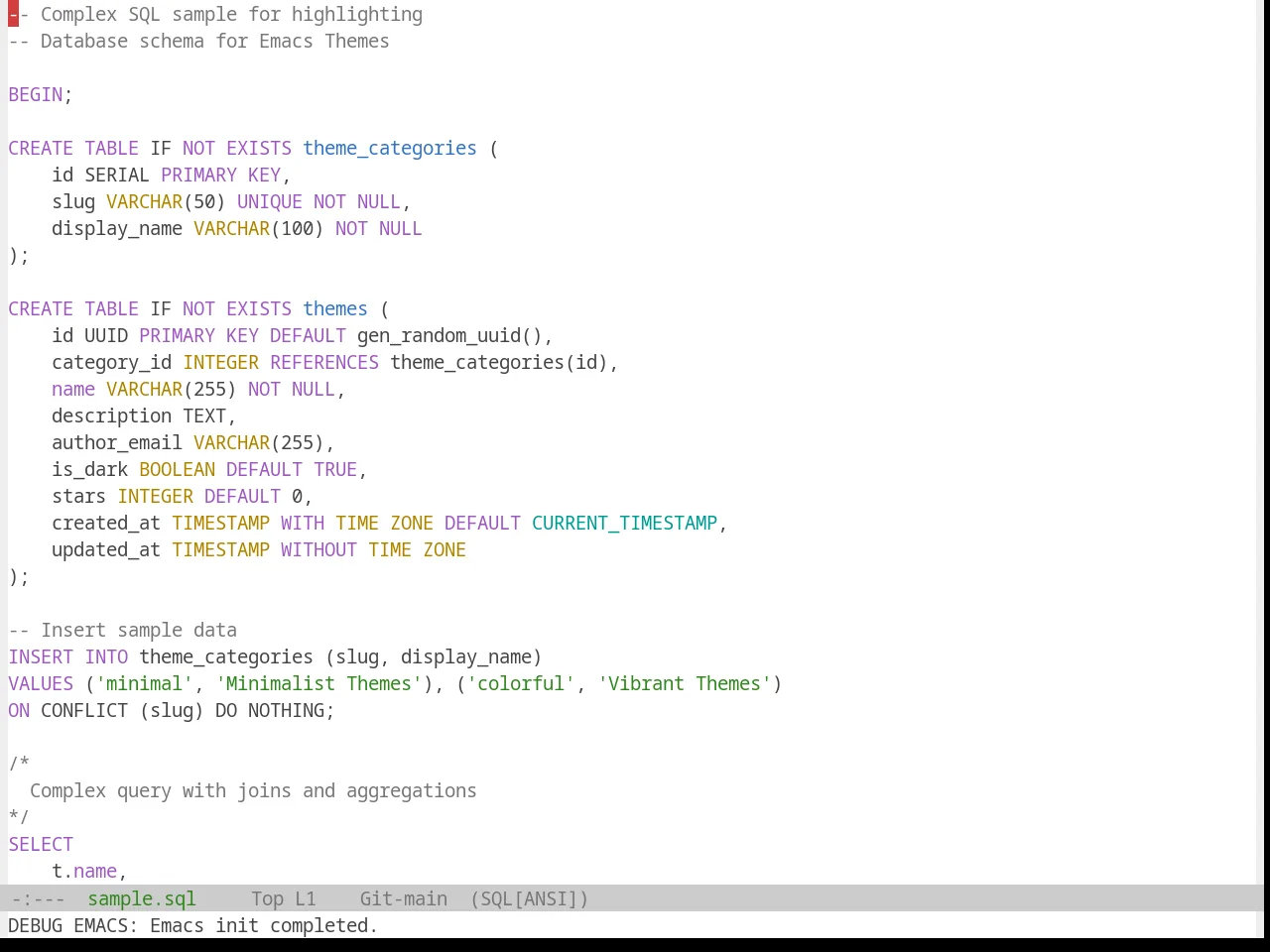Image resolution: width=1270 pixels, height=952 pixels.
Task: Click author_email column name
Action: coord(117,443)
